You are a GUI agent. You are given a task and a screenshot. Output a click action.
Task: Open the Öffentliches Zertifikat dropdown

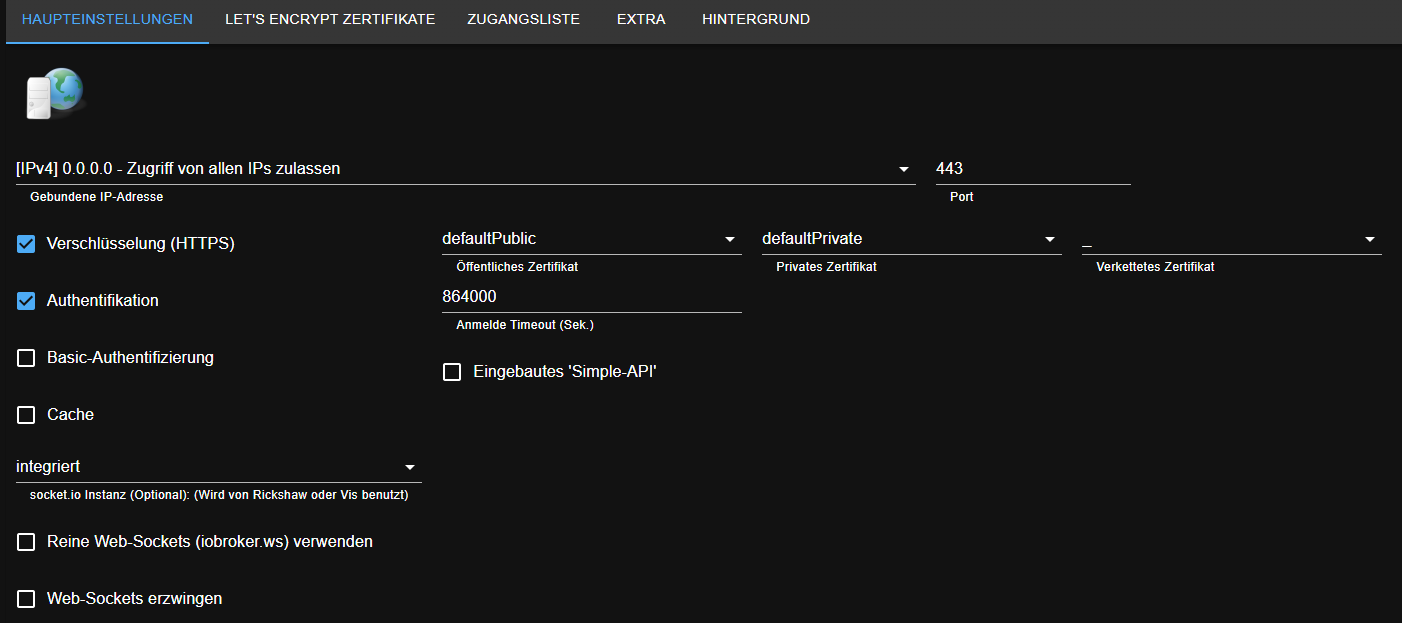(592, 239)
